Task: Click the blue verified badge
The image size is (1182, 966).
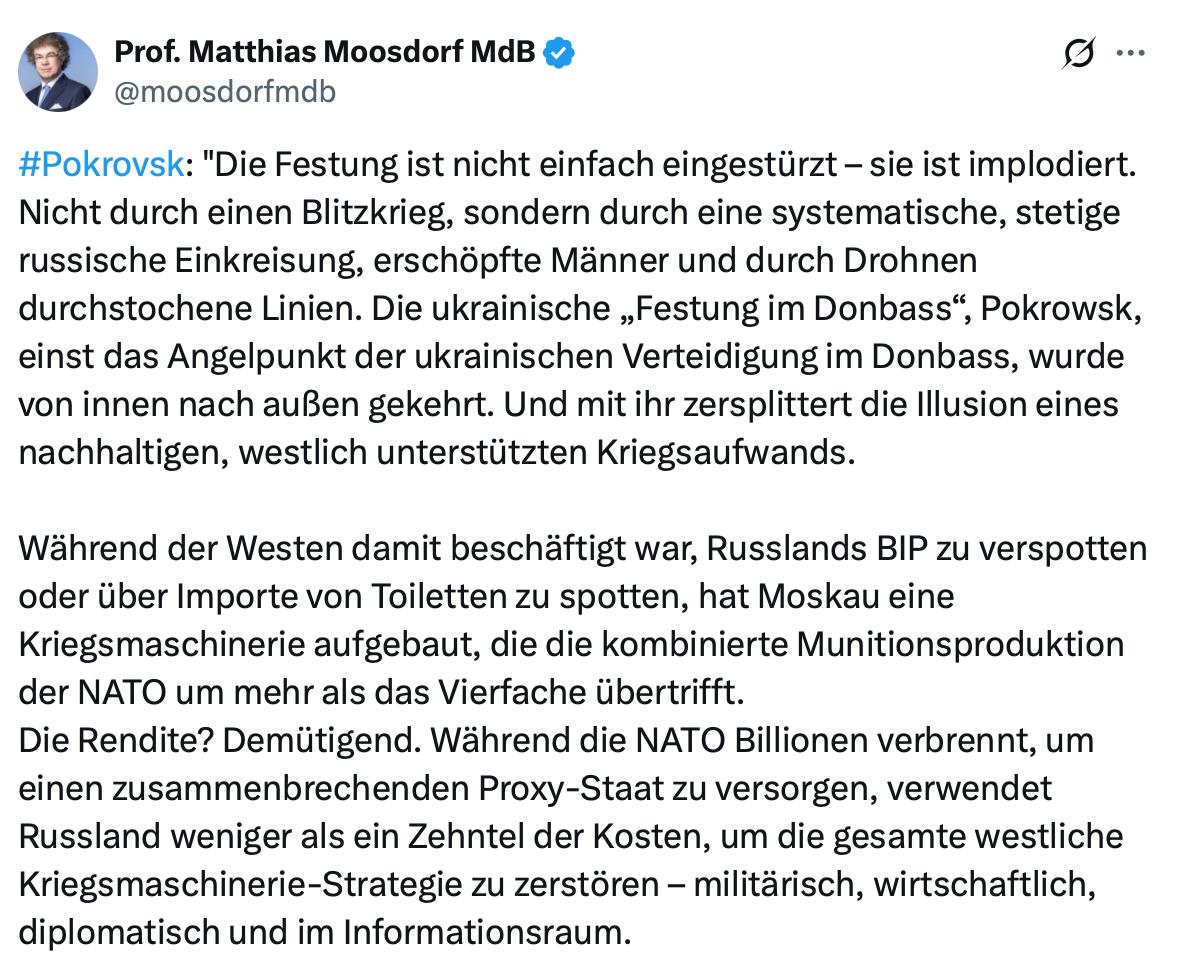Action: point(559,52)
